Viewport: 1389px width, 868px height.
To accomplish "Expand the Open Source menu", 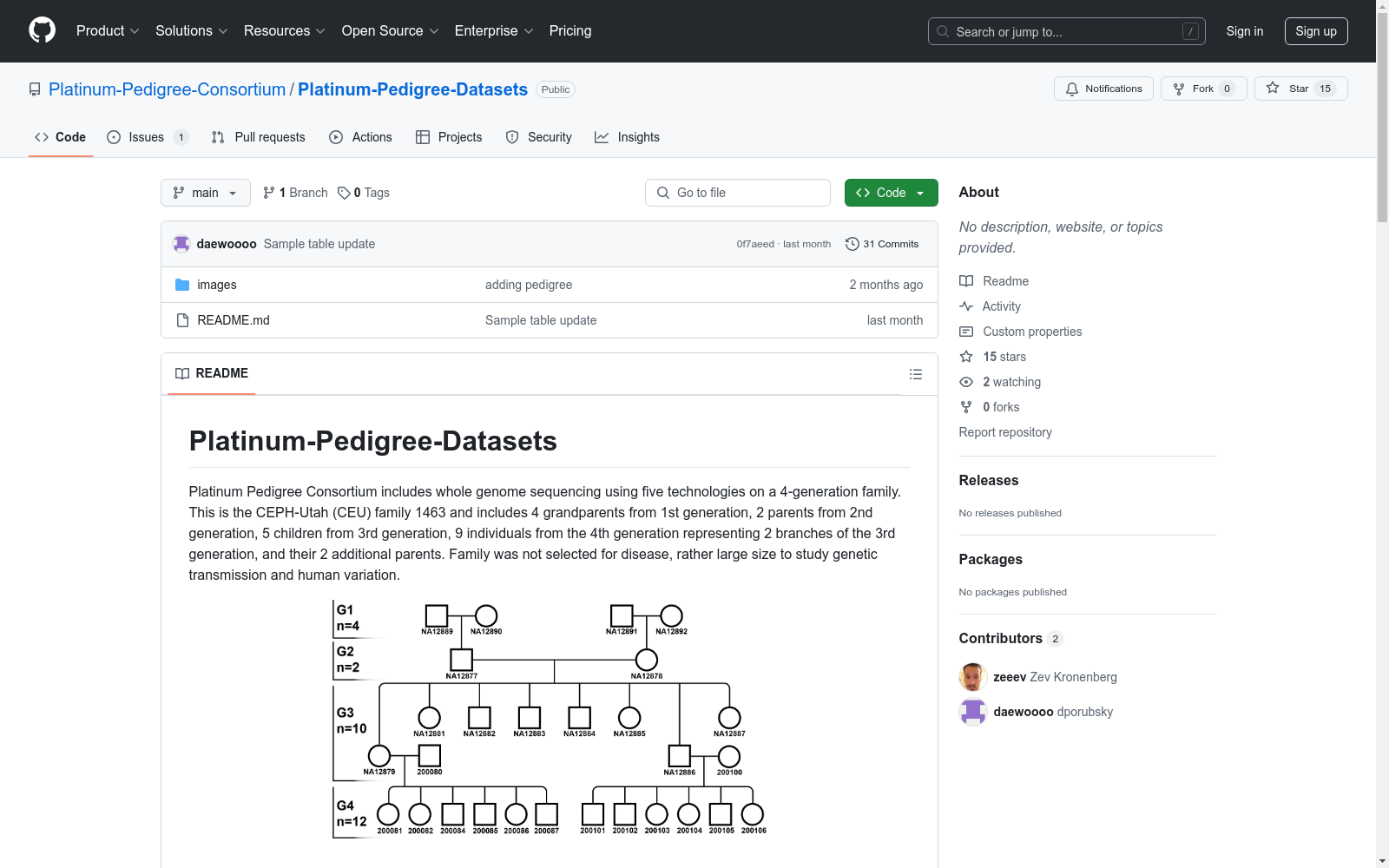I will (391, 31).
